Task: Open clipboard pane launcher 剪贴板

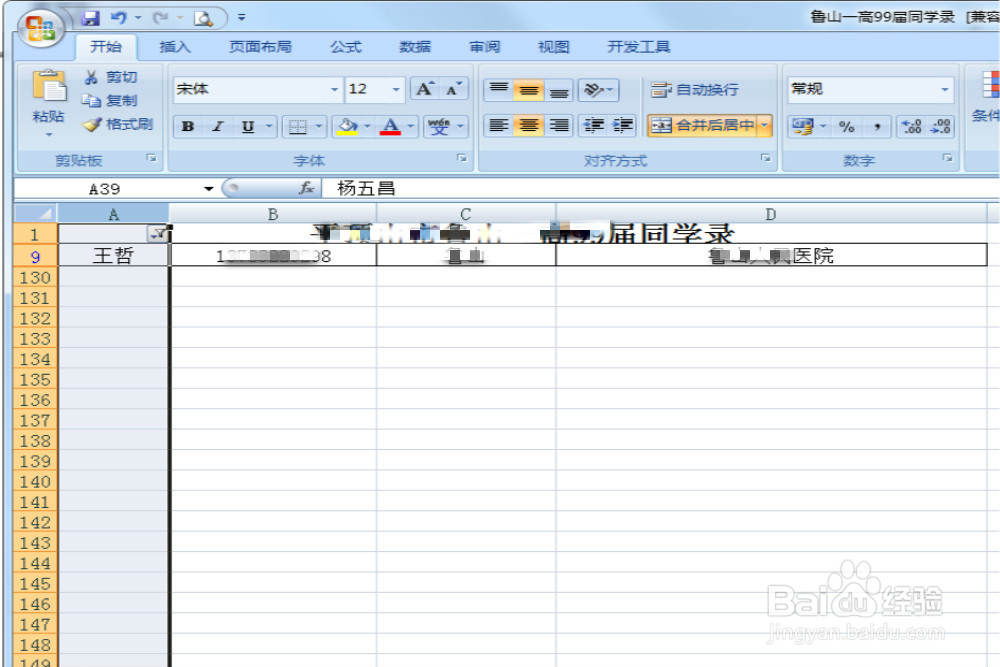Action: click(x=151, y=158)
